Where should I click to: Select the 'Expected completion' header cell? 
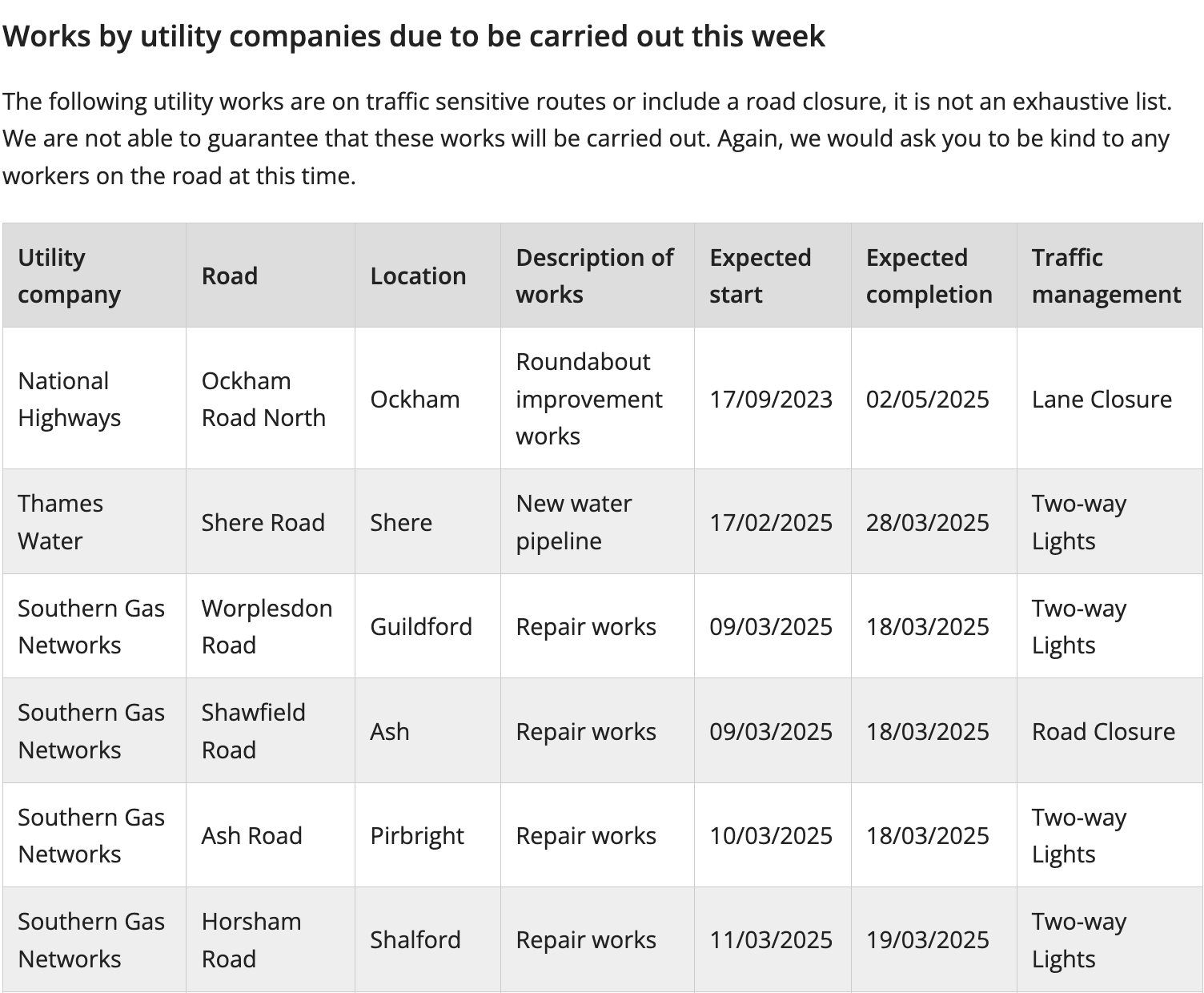(934, 275)
